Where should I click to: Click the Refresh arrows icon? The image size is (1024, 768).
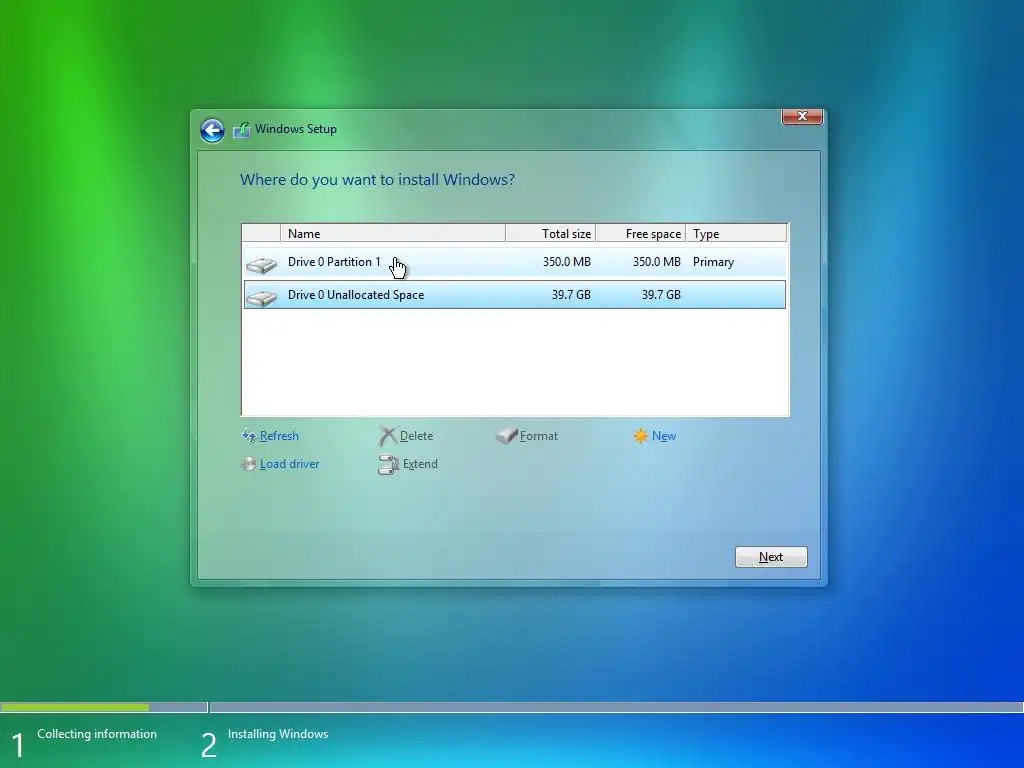click(249, 436)
